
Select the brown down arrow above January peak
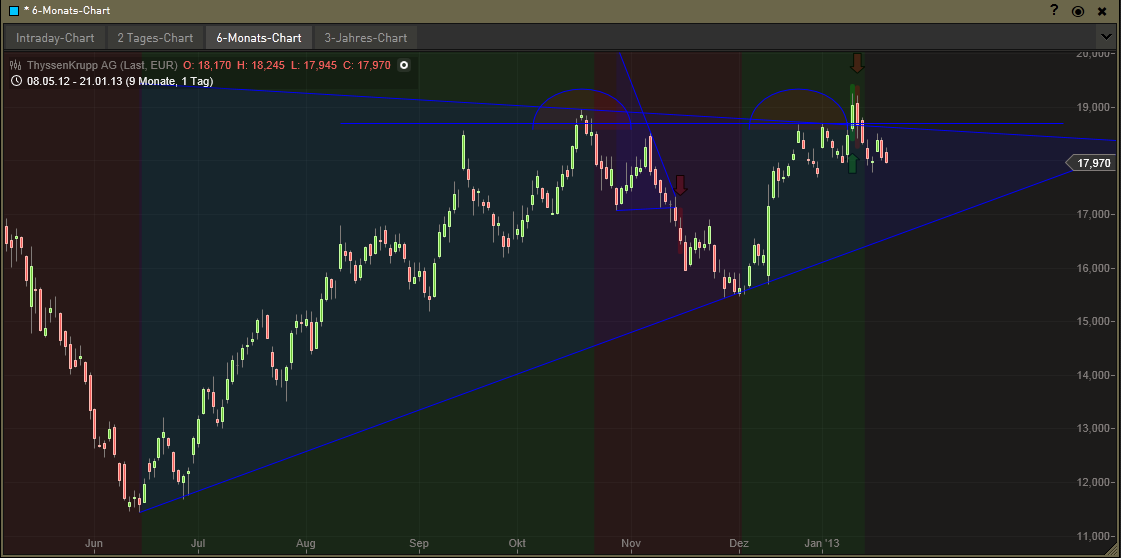[x=857, y=62]
